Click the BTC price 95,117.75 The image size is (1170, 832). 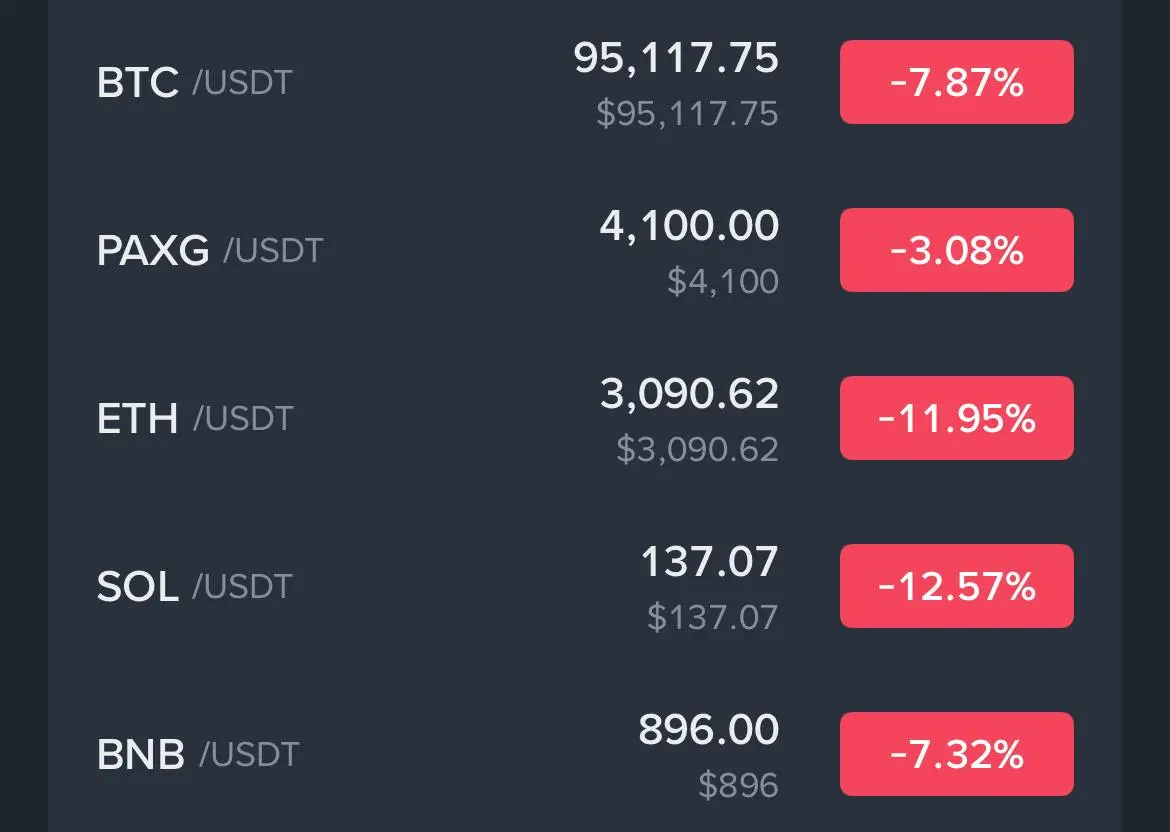[x=676, y=58]
